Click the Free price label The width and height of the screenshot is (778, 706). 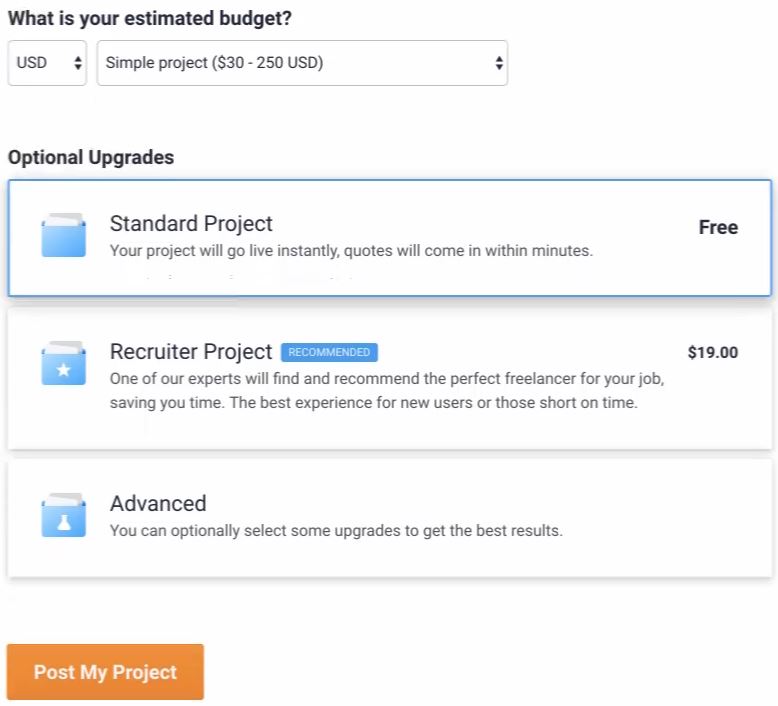pyautogui.click(x=718, y=227)
